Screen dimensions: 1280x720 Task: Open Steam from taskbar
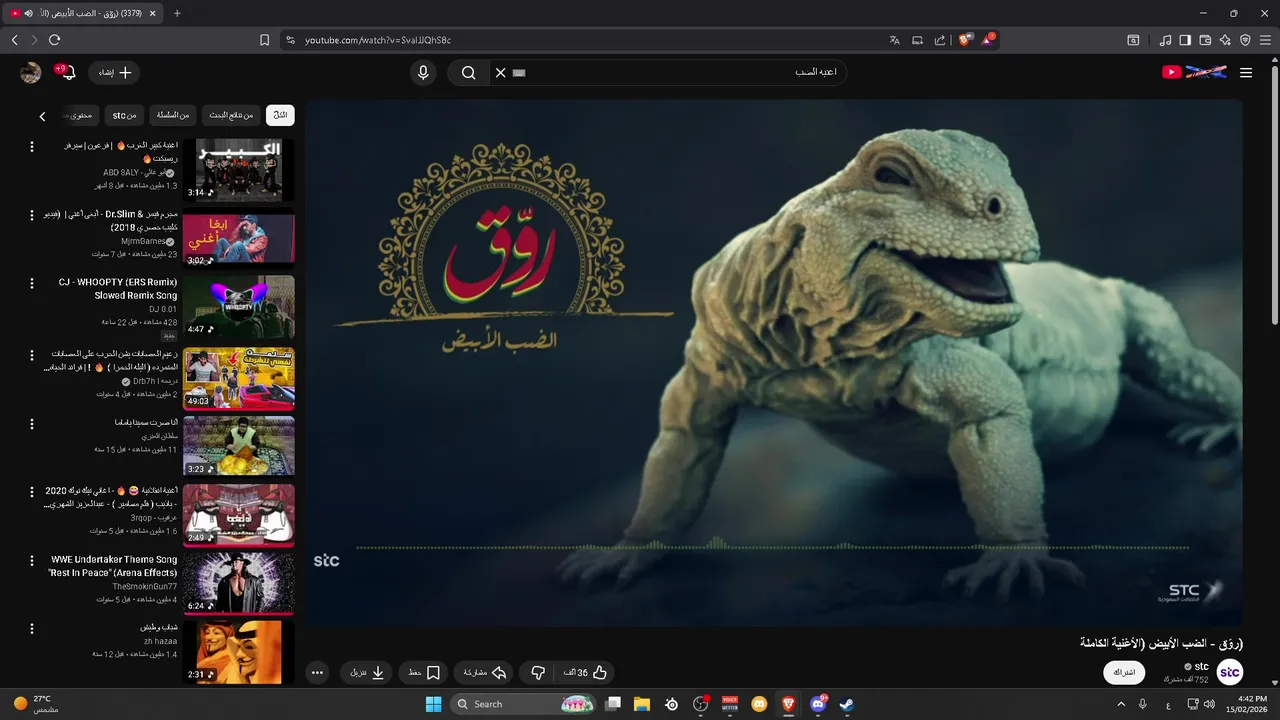pos(846,704)
